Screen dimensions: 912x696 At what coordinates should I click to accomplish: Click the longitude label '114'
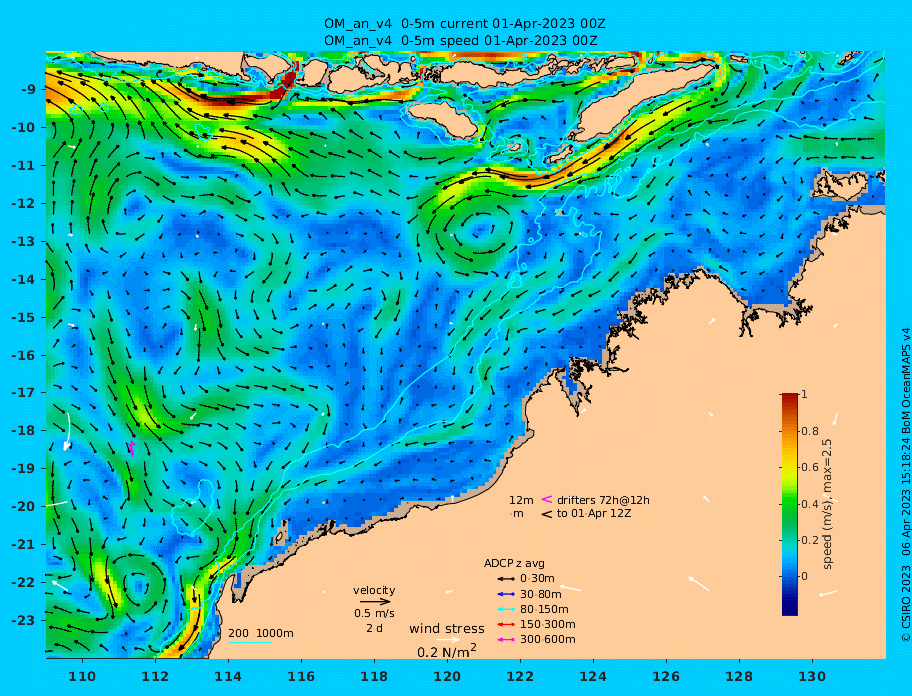pos(229,676)
